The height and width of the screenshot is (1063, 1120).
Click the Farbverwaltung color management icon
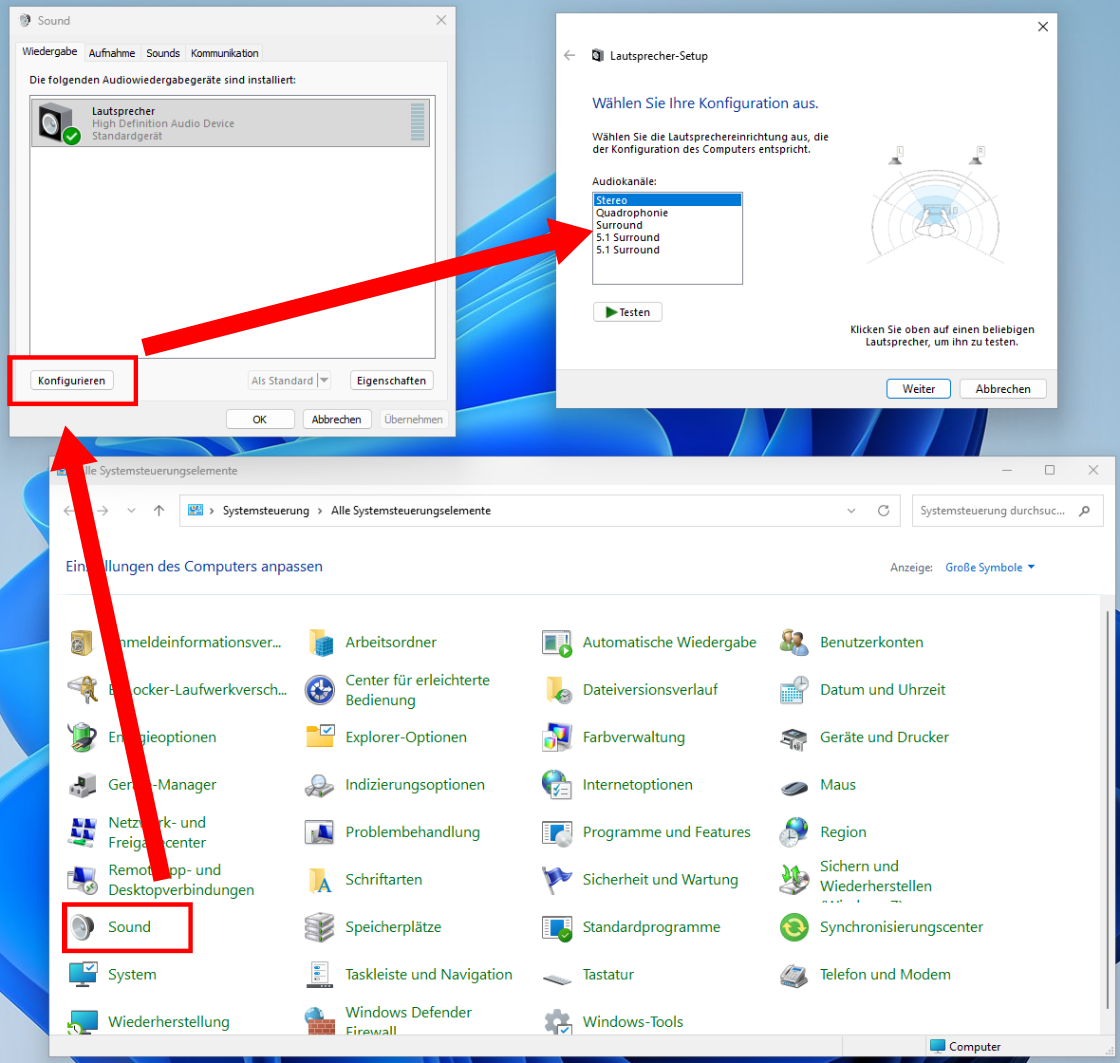(556, 737)
